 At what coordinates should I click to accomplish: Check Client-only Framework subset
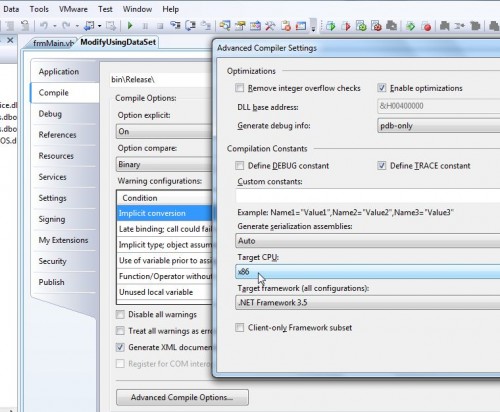click(239, 327)
